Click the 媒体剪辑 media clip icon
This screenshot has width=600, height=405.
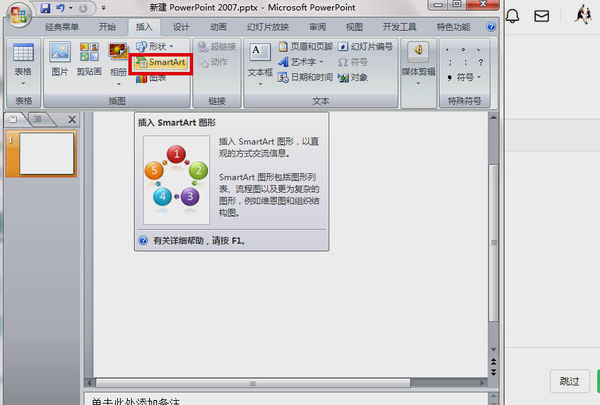tap(418, 52)
